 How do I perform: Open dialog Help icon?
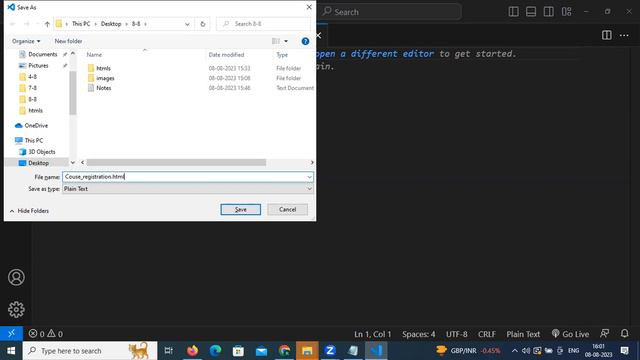pyautogui.click(x=305, y=41)
